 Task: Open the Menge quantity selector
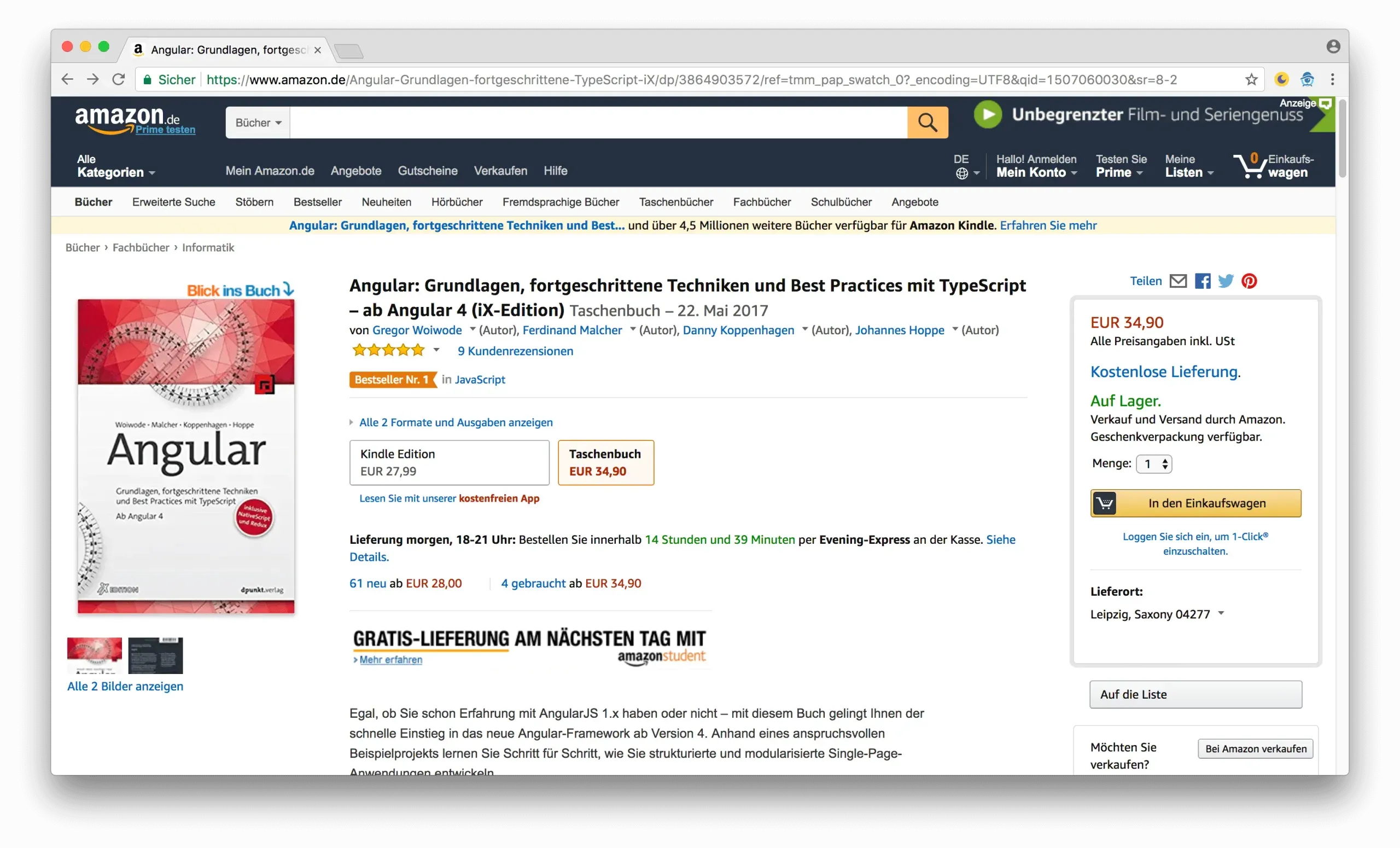click(x=1153, y=464)
